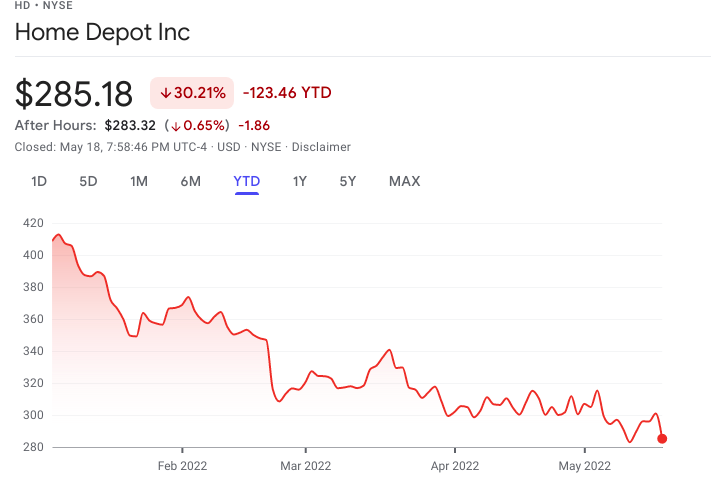Click the $285.18 price value
Screen dimensions: 711x496
click(73, 94)
